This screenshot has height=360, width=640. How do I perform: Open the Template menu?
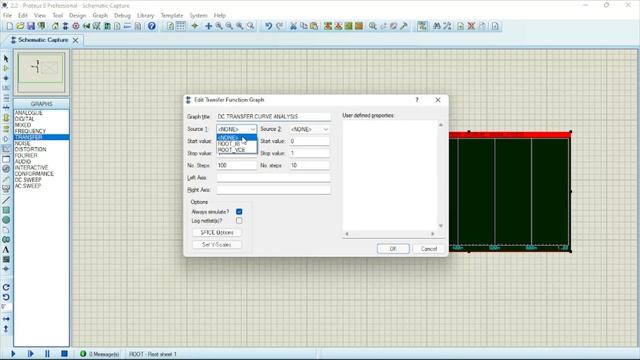coord(172,16)
